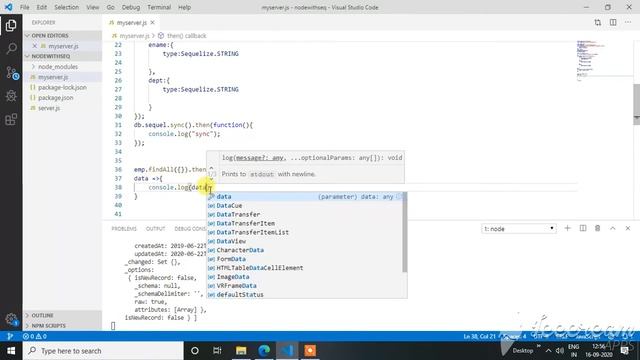The image size is (640, 360).
Task: Close the terminal panel
Action: pos(628,229)
